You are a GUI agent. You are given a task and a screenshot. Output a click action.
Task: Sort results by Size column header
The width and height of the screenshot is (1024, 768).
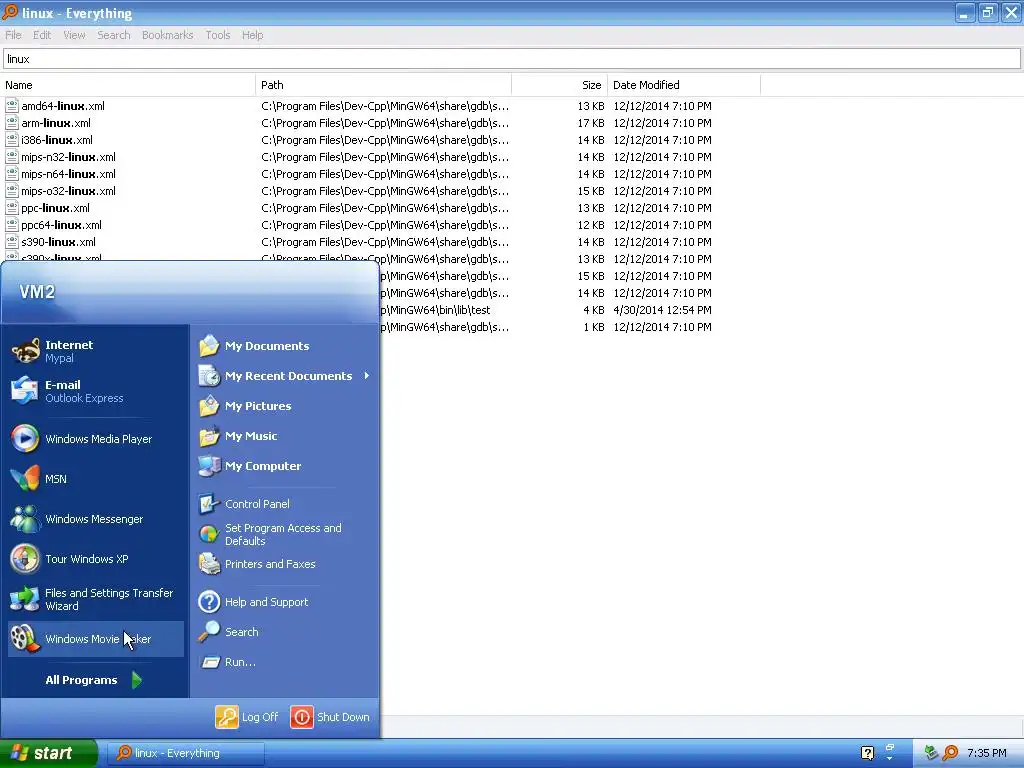[x=560, y=85]
